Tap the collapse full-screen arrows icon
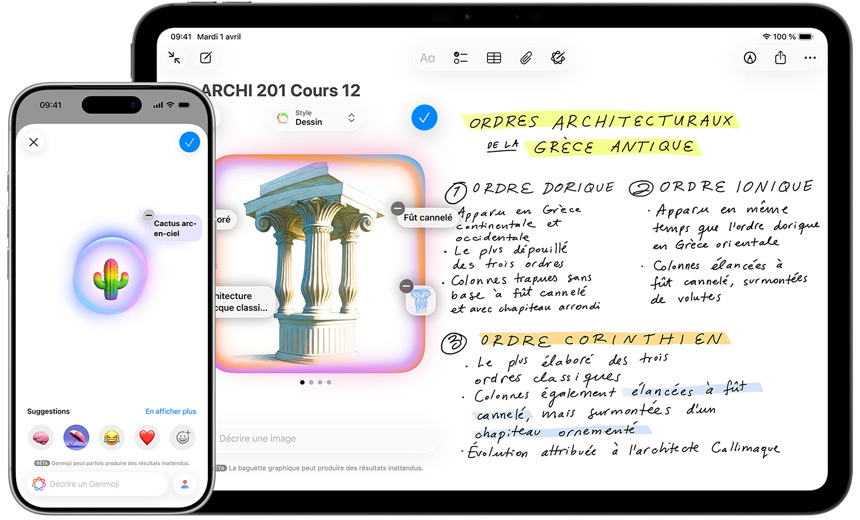860x520 pixels. click(175, 58)
